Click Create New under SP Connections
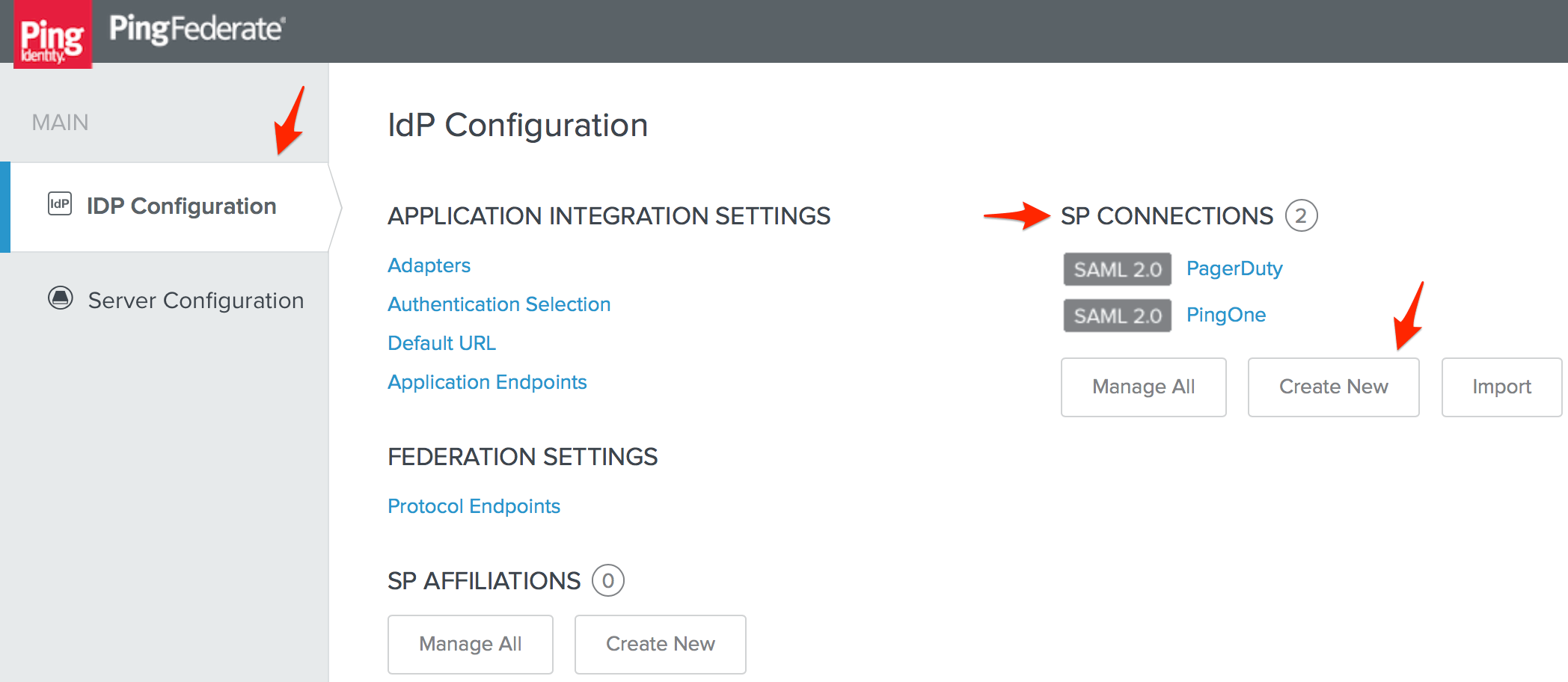The height and width of the screenshot is (682, 1568). [1334, 387]
